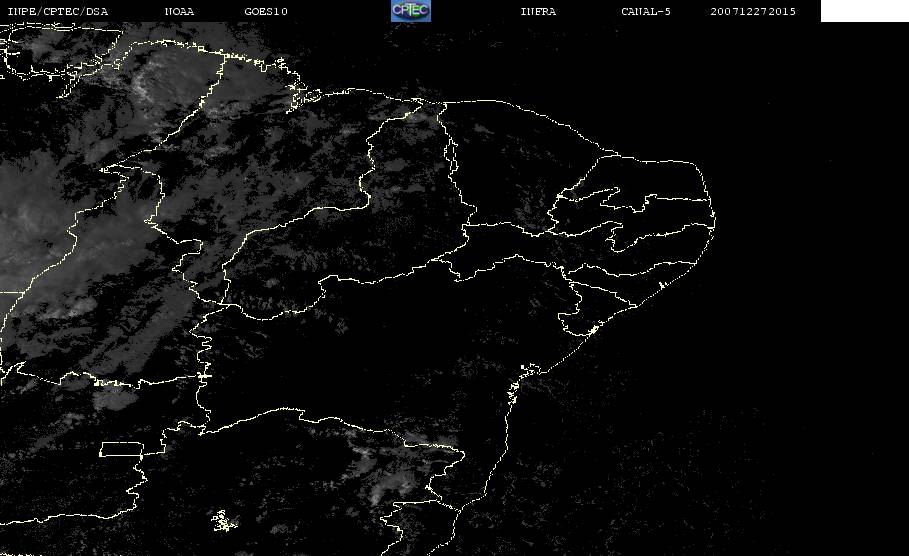Select the 'INPE/CPTEC/DSA' header text
This screenshot has width=909, height=556.
tap(57, 12)
